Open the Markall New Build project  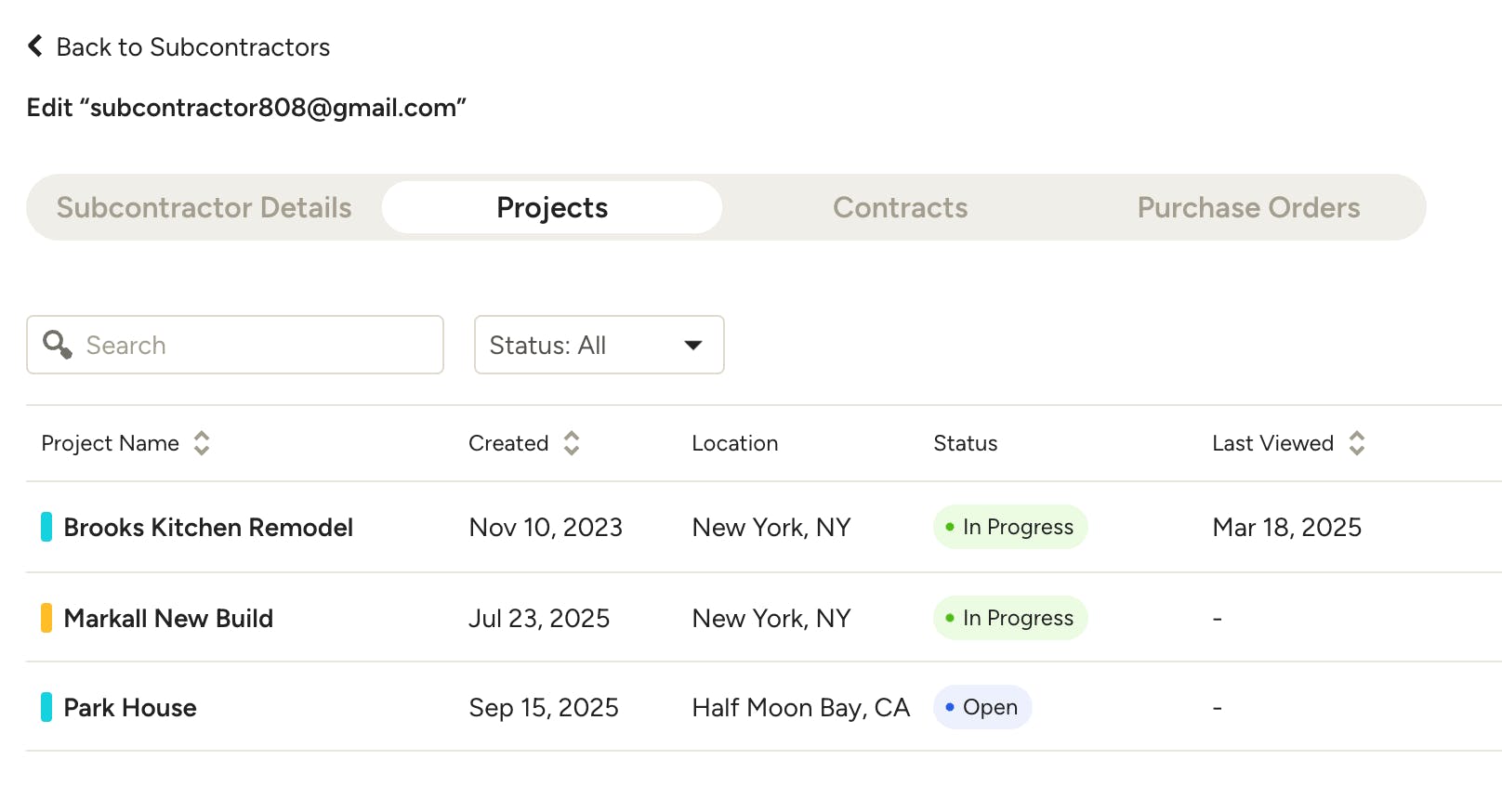pos(168,619)
